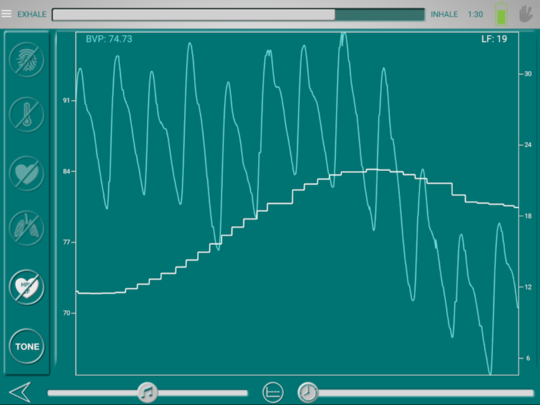Click the gray hand icon
This screenshot has height=405, width=540.
tap(526, 14)
